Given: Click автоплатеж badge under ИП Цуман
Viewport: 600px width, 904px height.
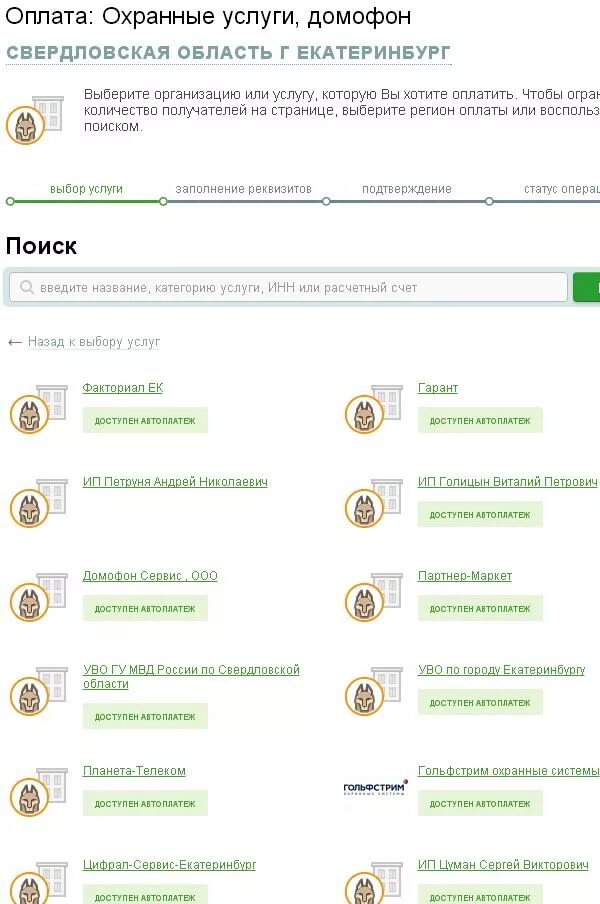Looking at the screenshot, I should 480,894.
